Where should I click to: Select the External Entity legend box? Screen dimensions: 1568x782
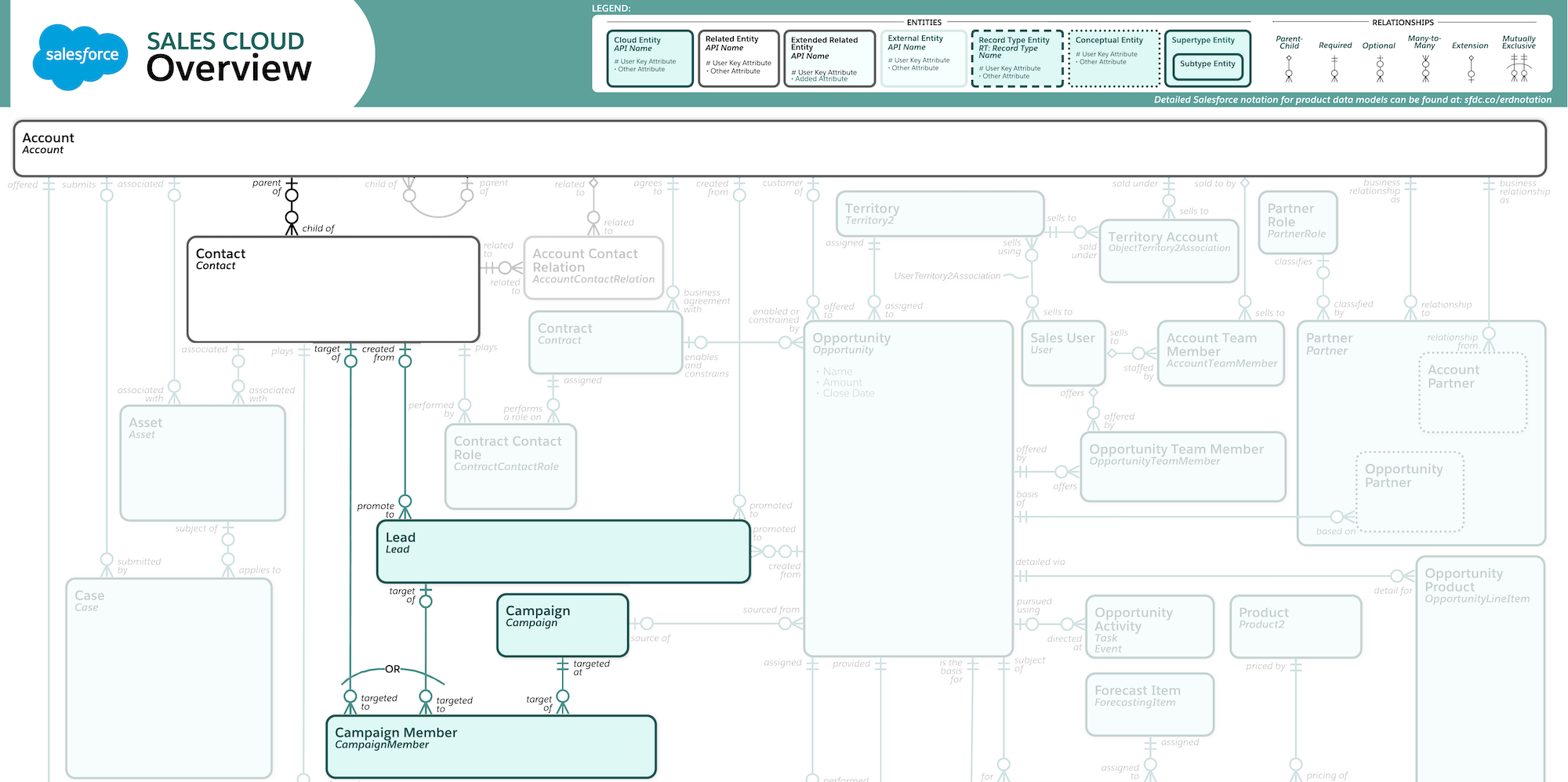pos(924,58)
